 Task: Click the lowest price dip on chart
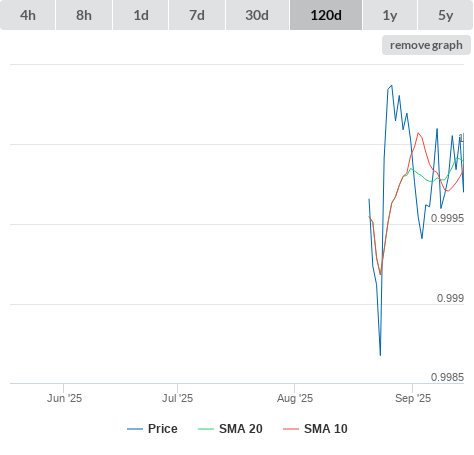click(380, 355)
